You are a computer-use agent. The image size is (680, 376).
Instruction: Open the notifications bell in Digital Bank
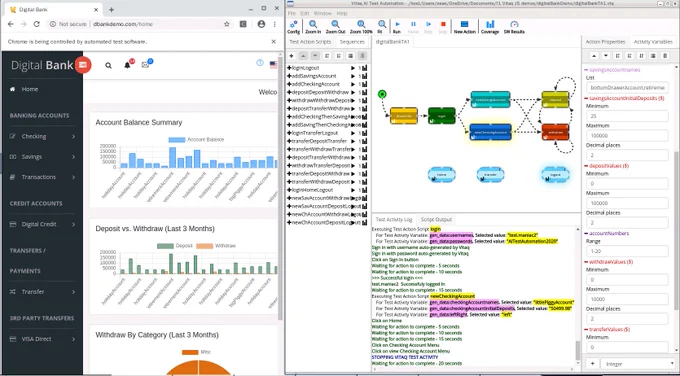[x=127, y=65]
